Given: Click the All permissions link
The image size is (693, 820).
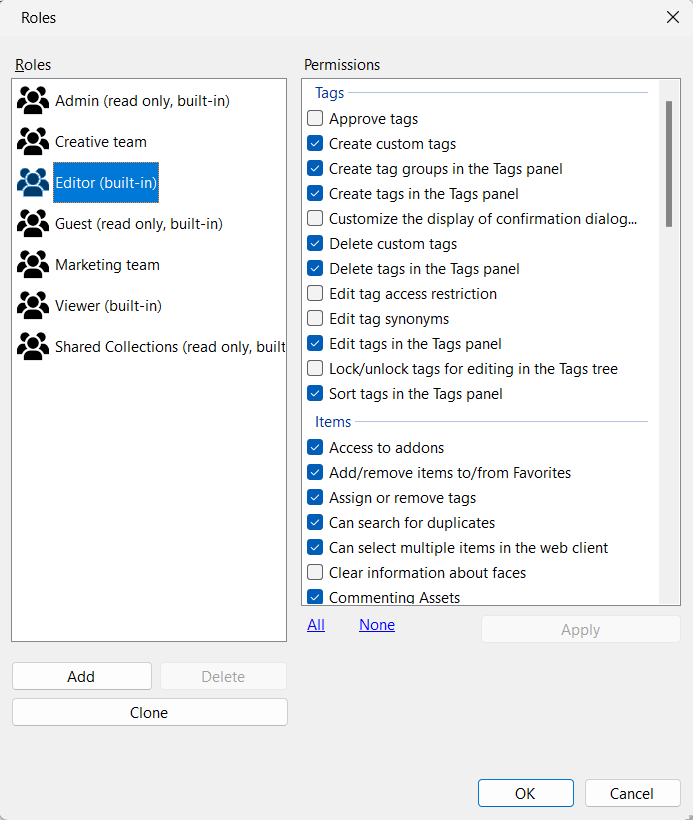Looking at the screenshot, I should (x=316, y=625).
